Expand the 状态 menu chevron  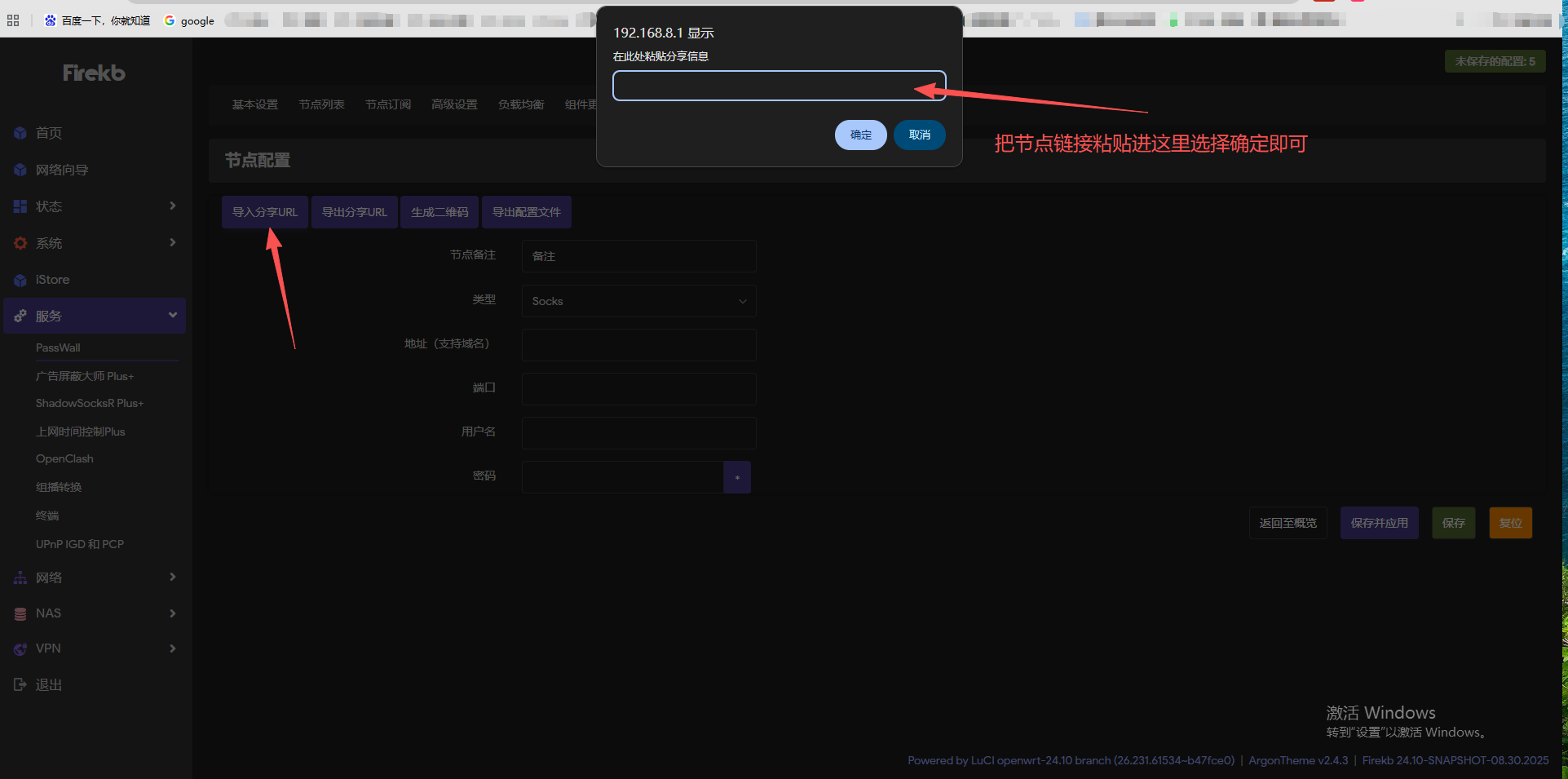tap(173, 206)
